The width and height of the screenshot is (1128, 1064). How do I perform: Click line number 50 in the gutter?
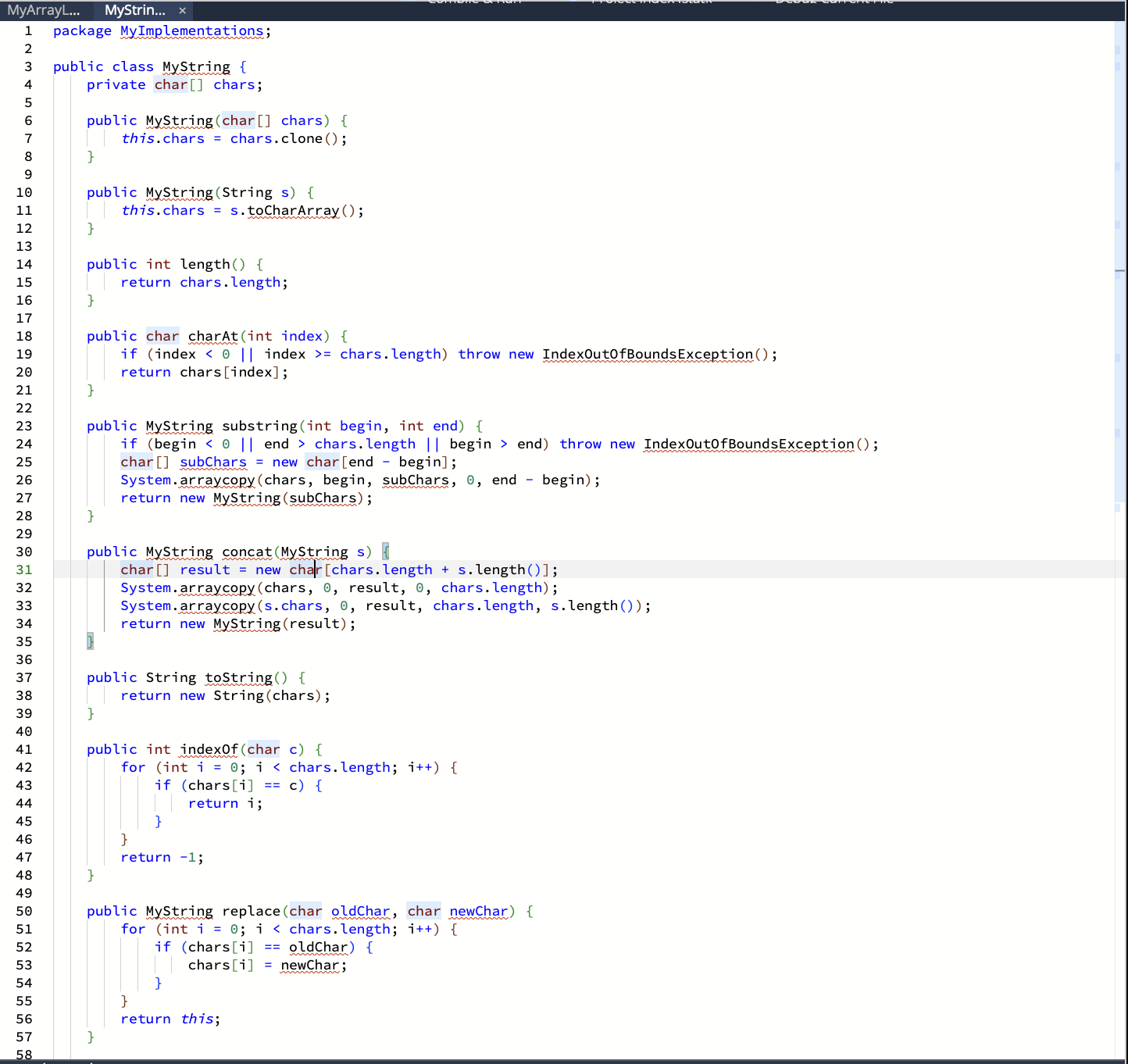[24, 911]
